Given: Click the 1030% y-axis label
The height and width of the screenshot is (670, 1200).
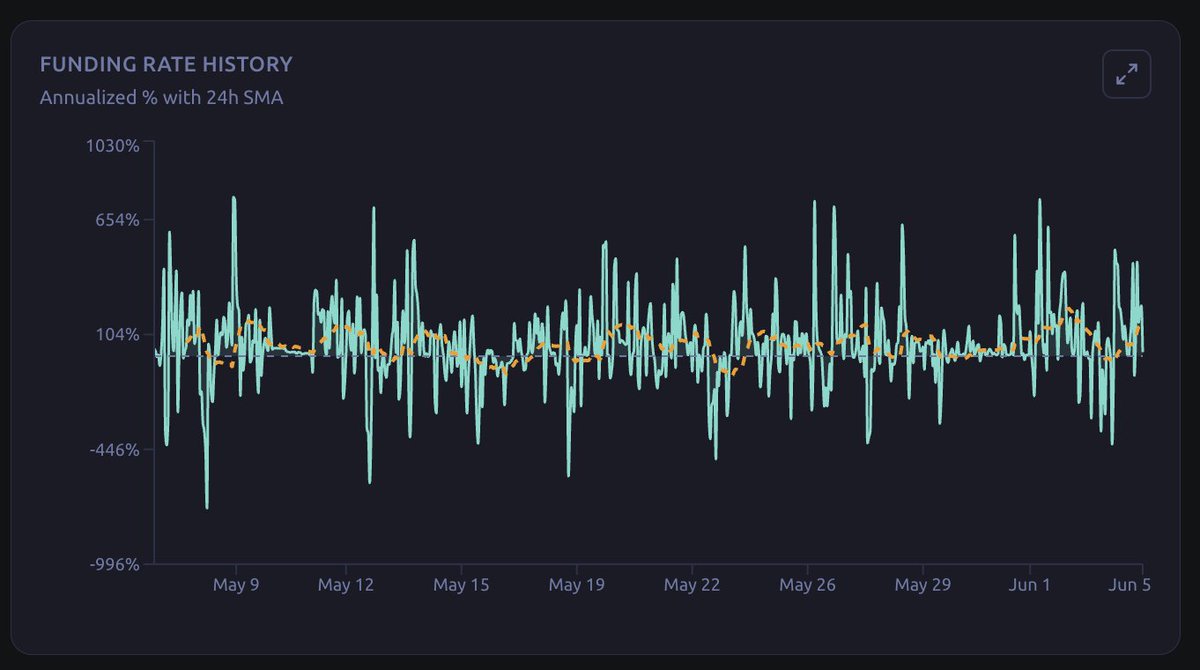Looking at the screenshot, I should (112, 145).
